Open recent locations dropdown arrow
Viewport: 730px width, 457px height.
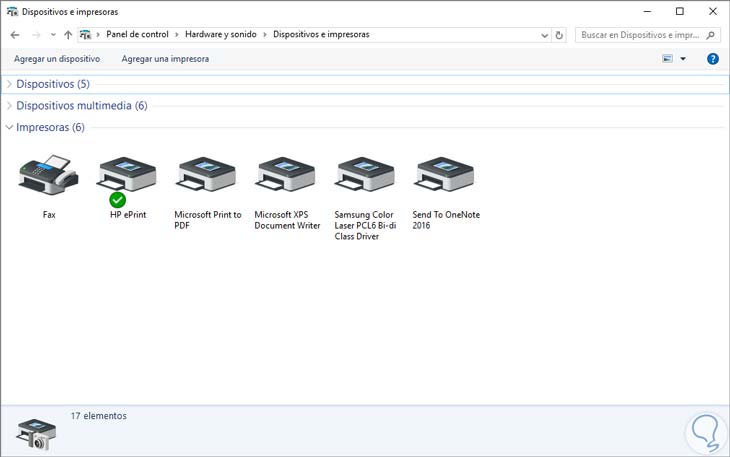53,35
